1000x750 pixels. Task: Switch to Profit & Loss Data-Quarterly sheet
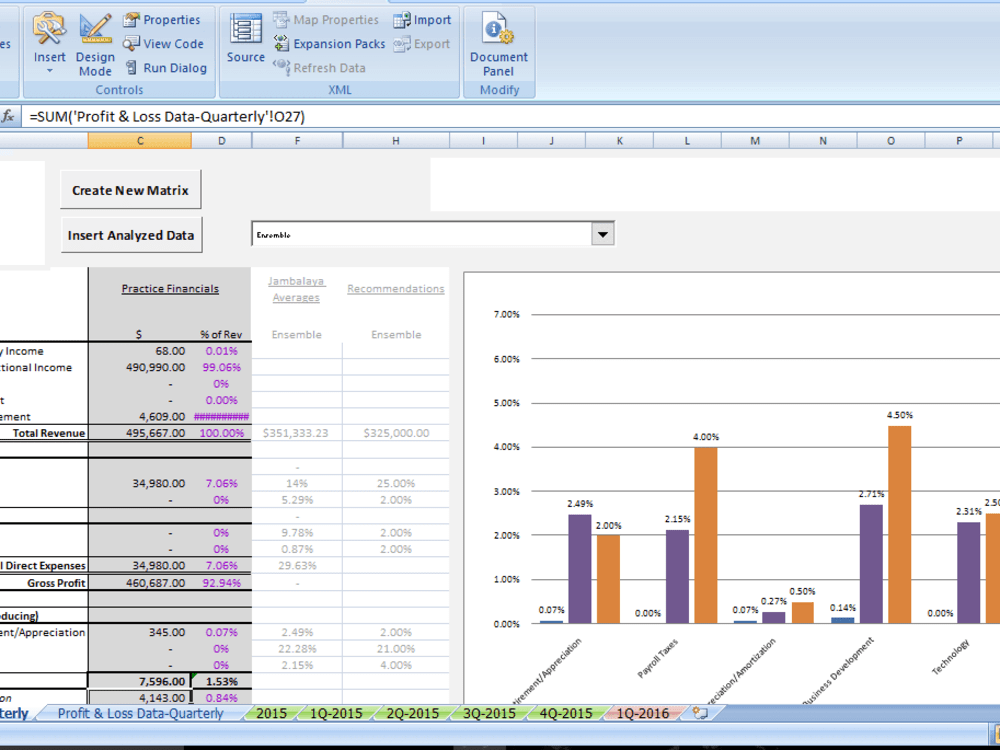click(x=140, y=713)
